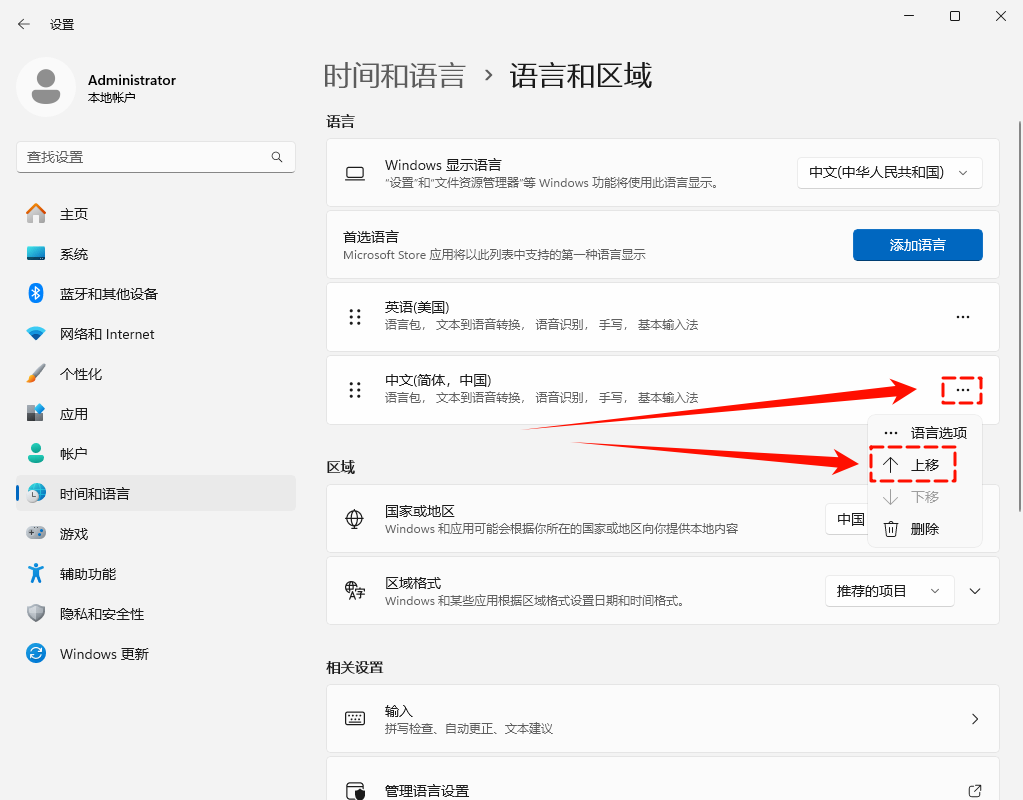Select 上移 in the context menu
Image resolution: width=1023 pixels, height=800 pixels.
(x=912, y=464)
